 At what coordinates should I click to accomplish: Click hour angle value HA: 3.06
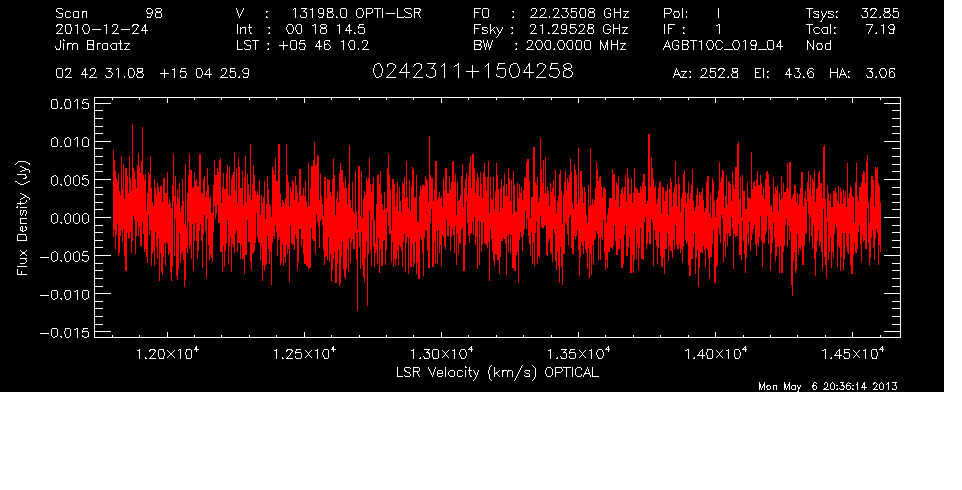[862, 74]
